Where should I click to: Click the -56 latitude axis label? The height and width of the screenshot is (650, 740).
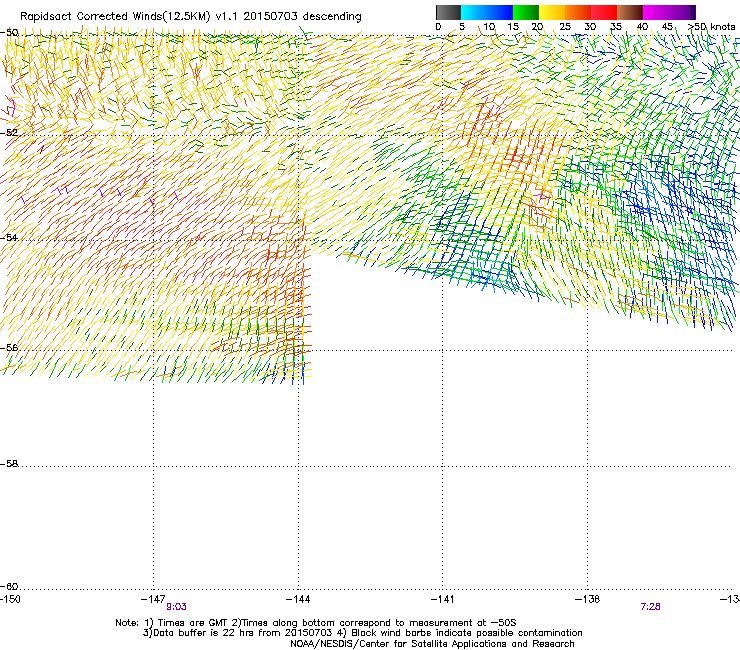9,347
